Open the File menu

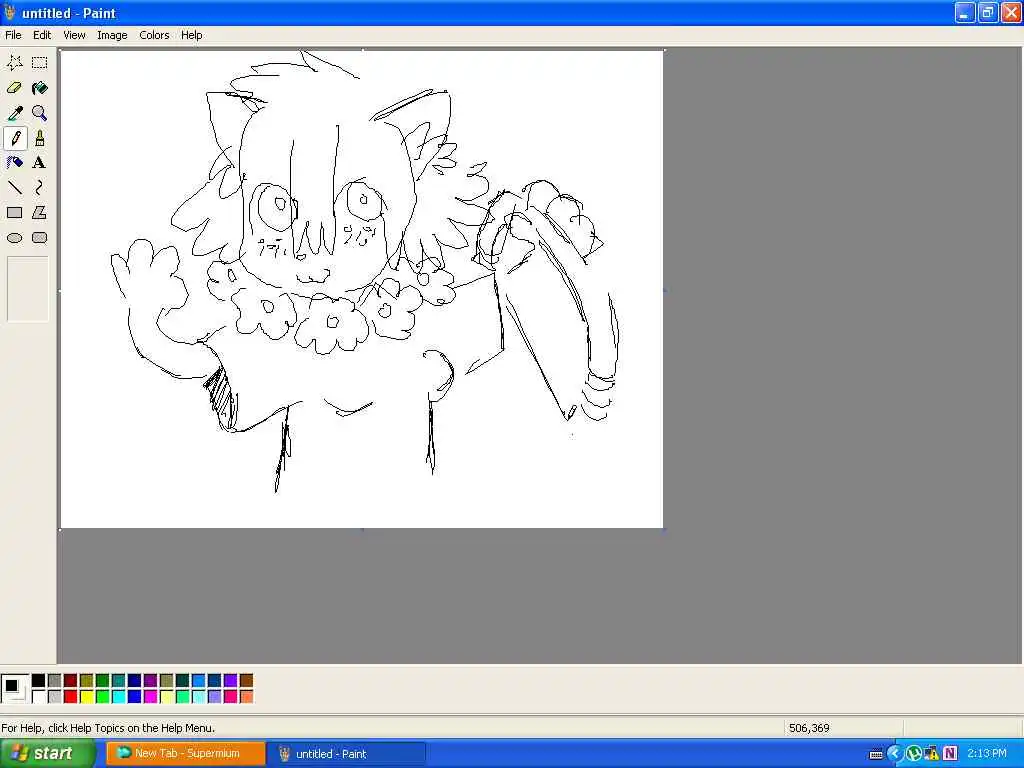pos(13,35)
